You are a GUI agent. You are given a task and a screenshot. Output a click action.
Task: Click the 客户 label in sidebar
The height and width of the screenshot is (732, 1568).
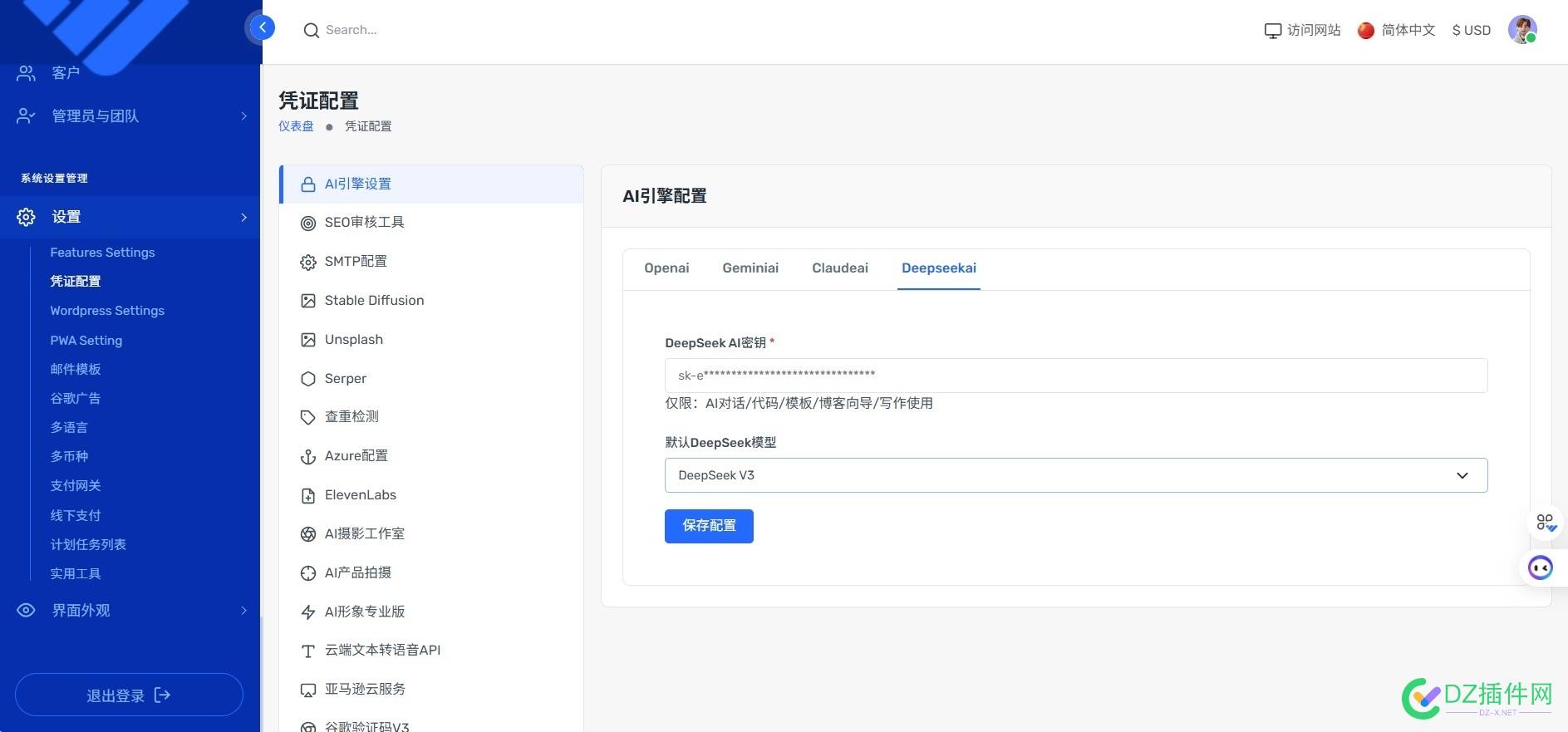coord(66,73)
